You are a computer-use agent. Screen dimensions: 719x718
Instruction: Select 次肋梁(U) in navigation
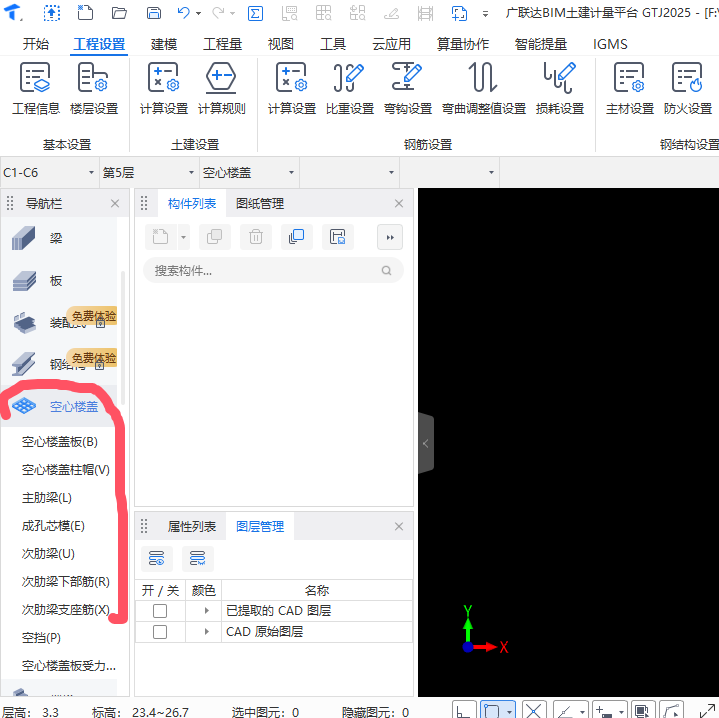coord(48,553)
